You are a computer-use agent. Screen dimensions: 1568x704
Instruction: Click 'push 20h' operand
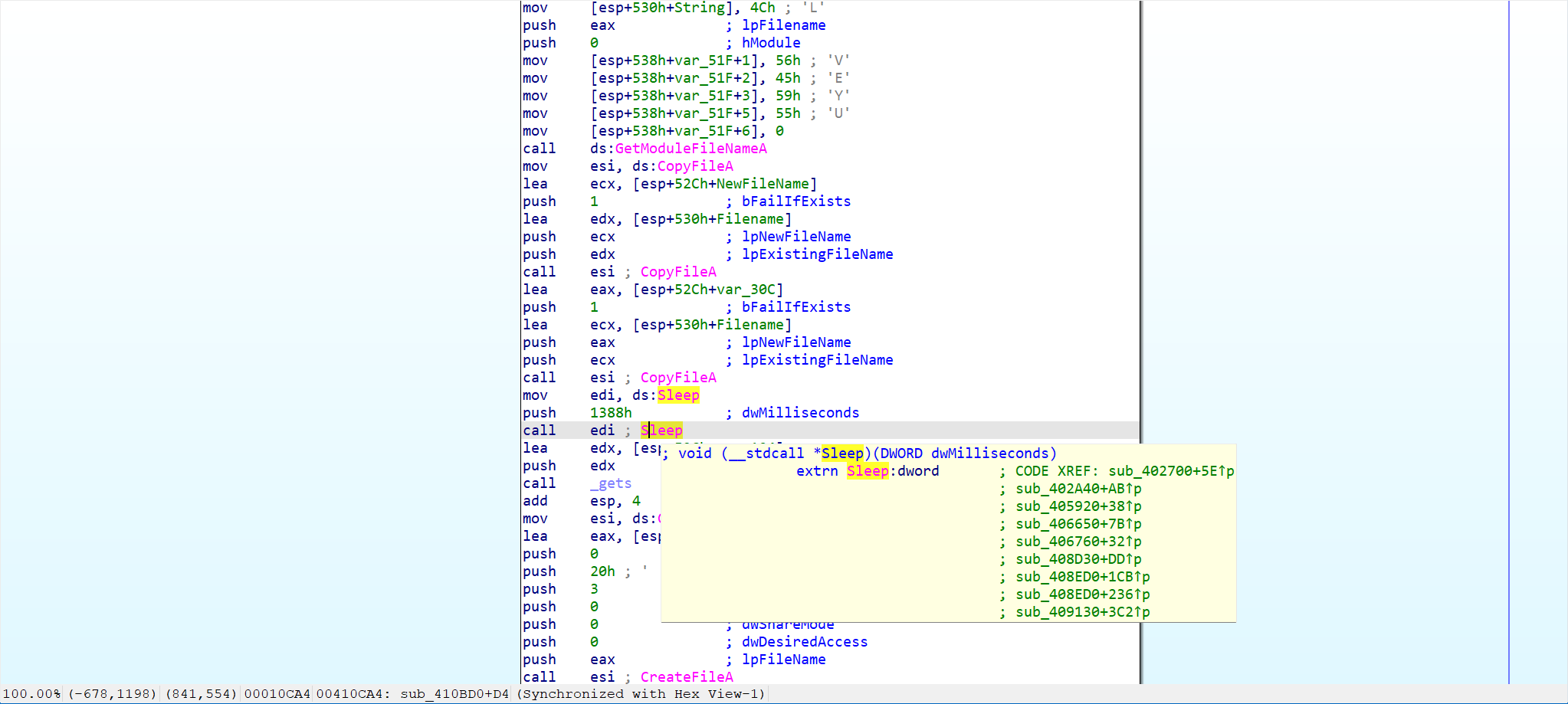click(x=602, y=571)
